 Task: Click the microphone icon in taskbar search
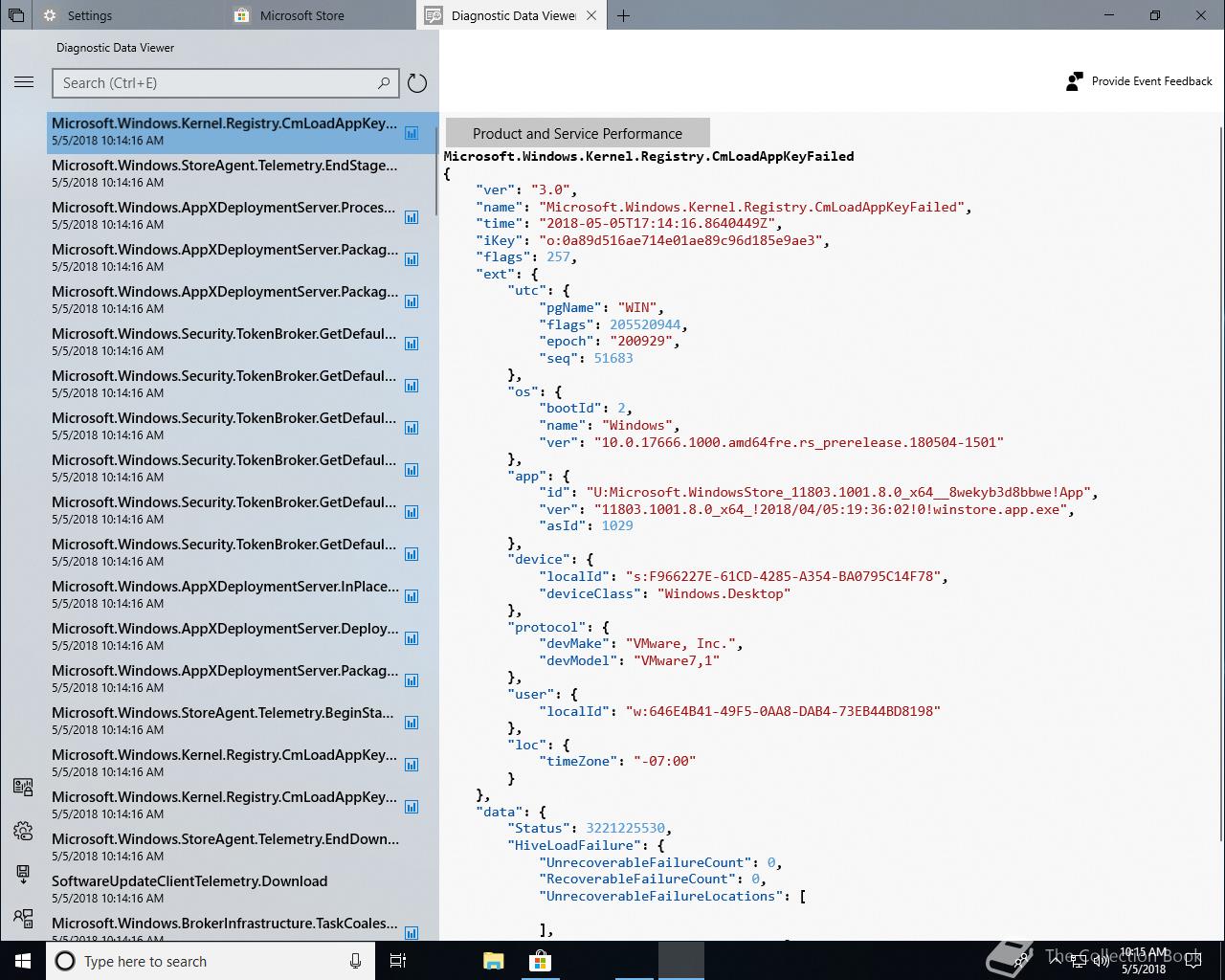point(355,961)
